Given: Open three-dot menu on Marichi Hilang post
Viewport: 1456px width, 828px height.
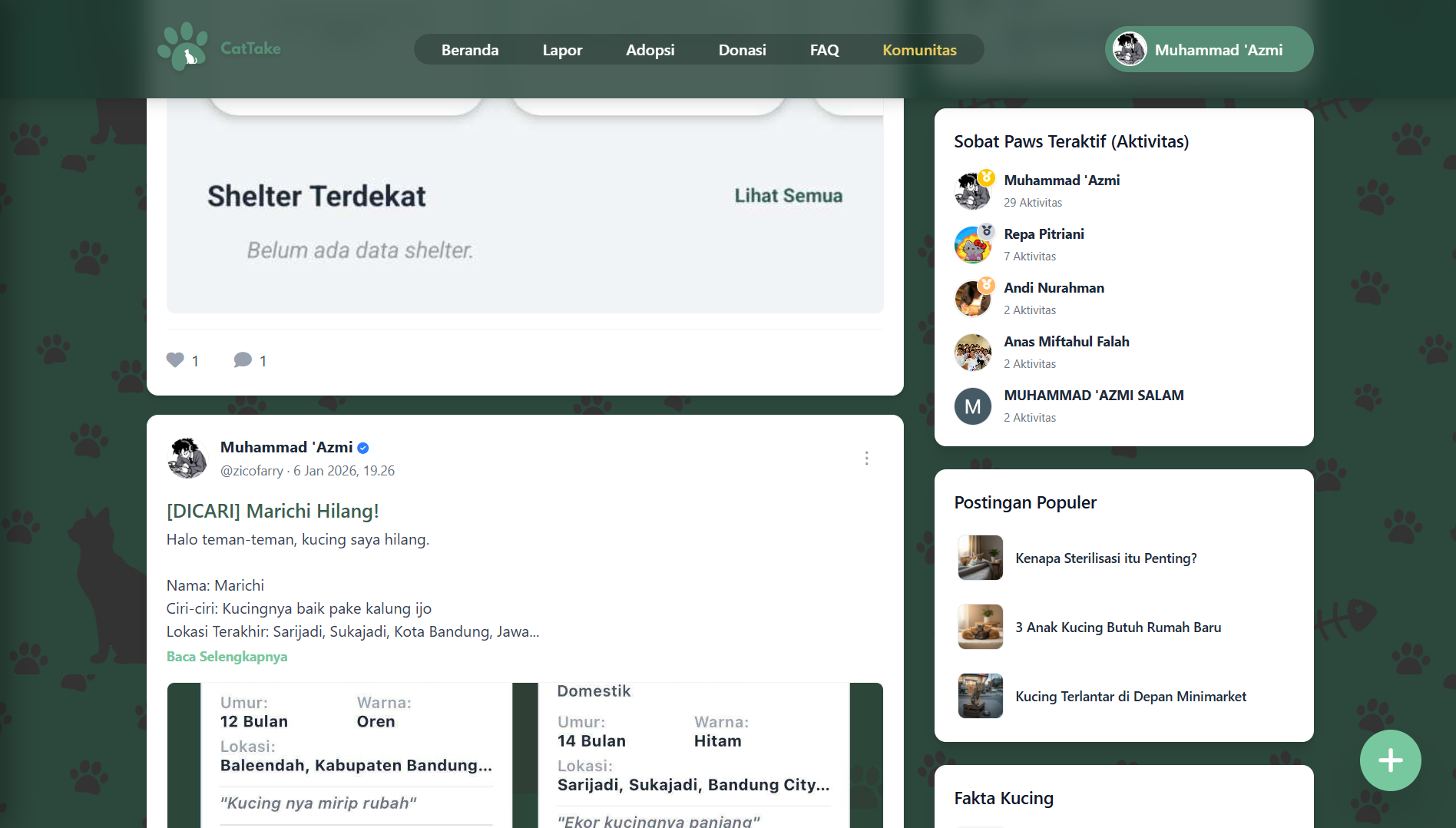Looking at the screenshot, I should pyautogui.click(x=866, y=459).
